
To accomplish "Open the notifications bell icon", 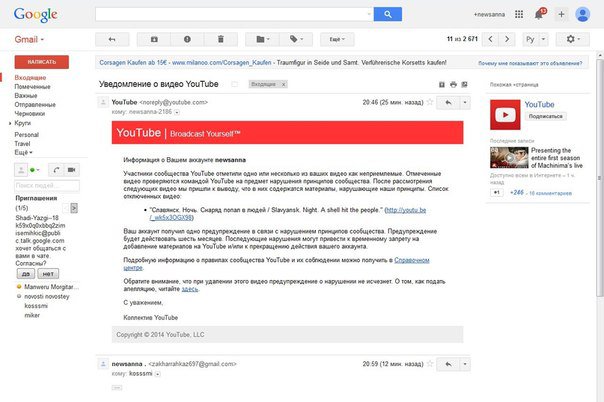I will (540, 15).
